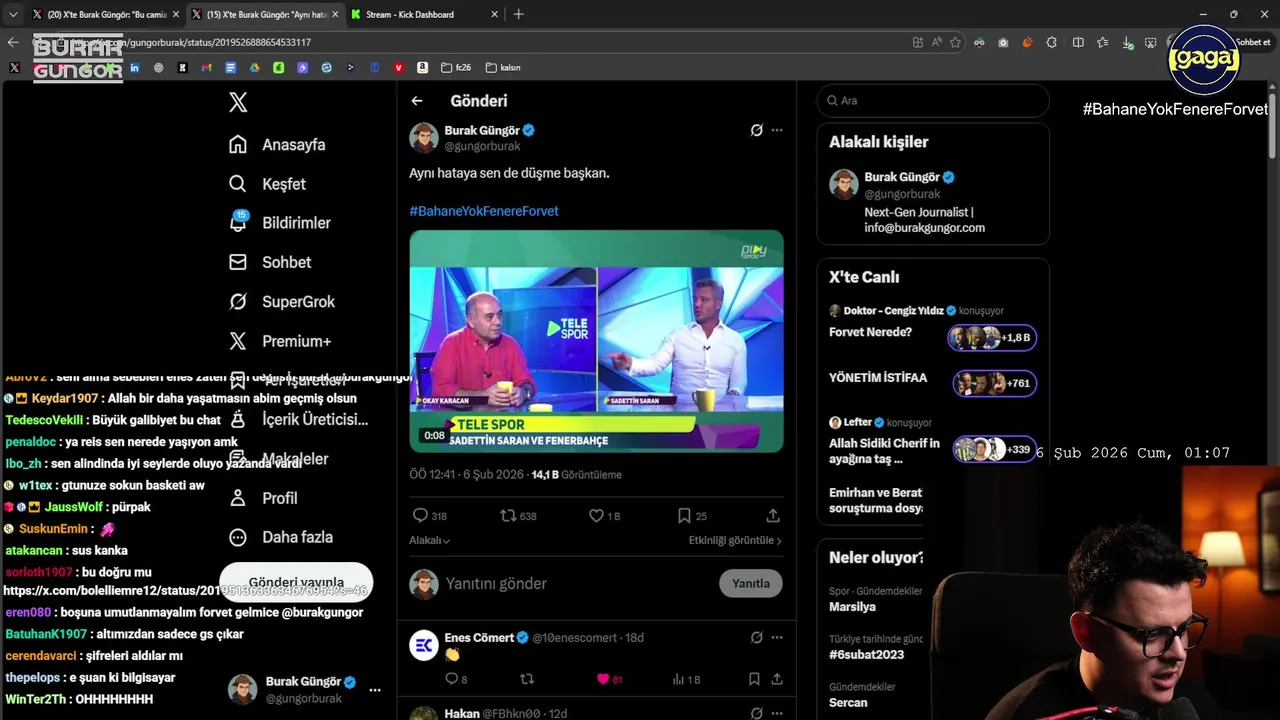Open Burak Güngör in Alakalı kişiler

933,202
